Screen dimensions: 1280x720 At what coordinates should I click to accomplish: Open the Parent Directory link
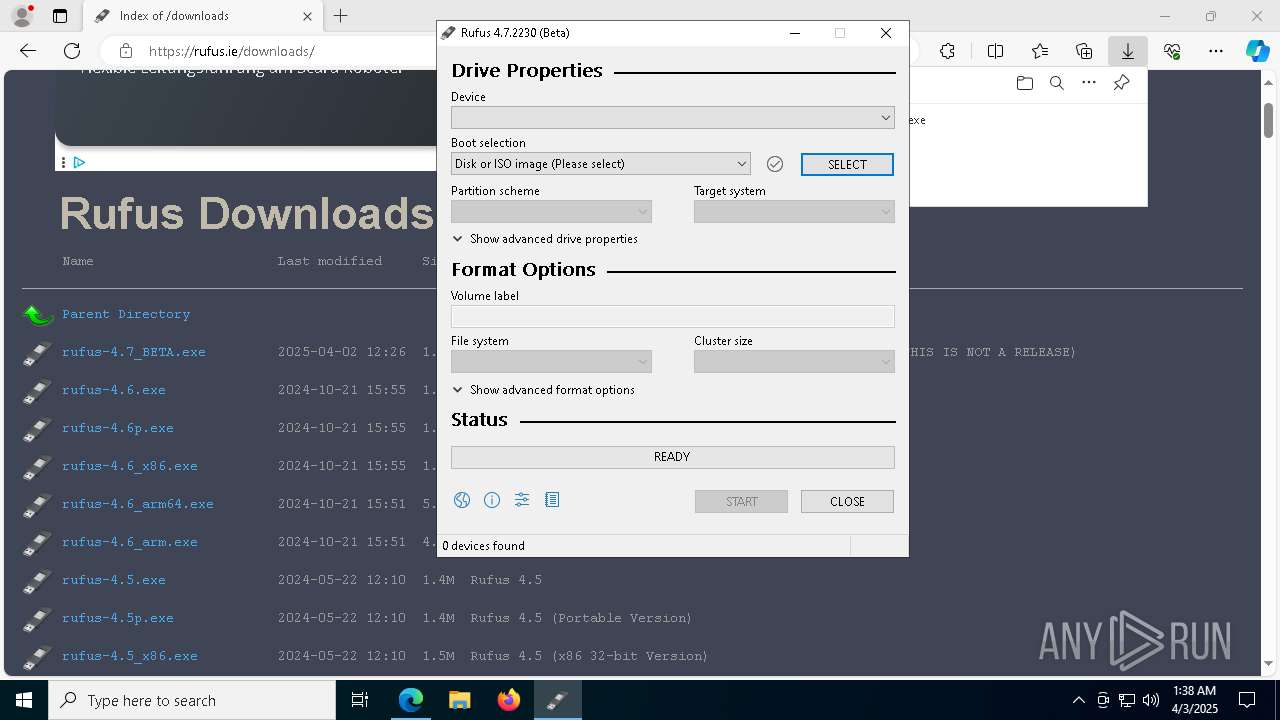(126, 314)
